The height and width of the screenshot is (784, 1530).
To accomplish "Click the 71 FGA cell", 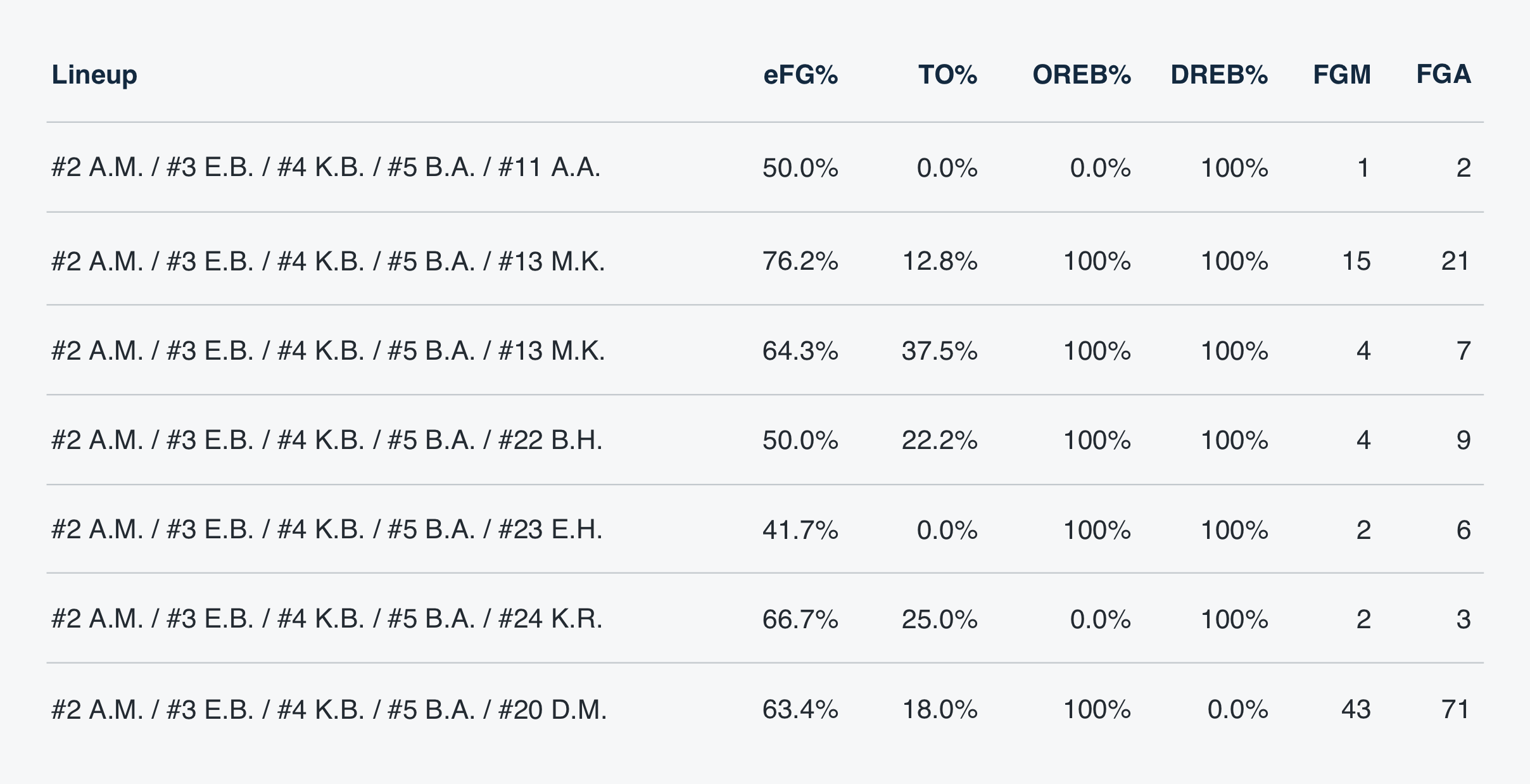I will 1455,709.
